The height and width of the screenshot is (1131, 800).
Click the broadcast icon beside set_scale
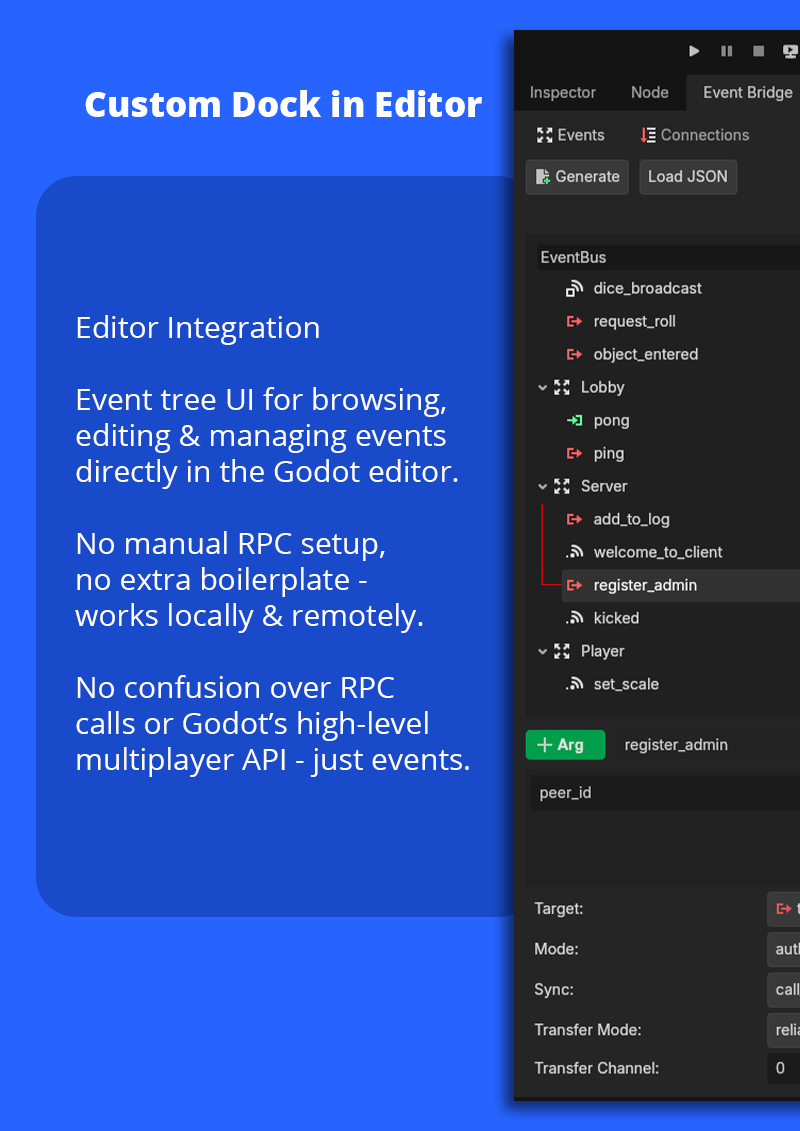click(x=574, y=685)
